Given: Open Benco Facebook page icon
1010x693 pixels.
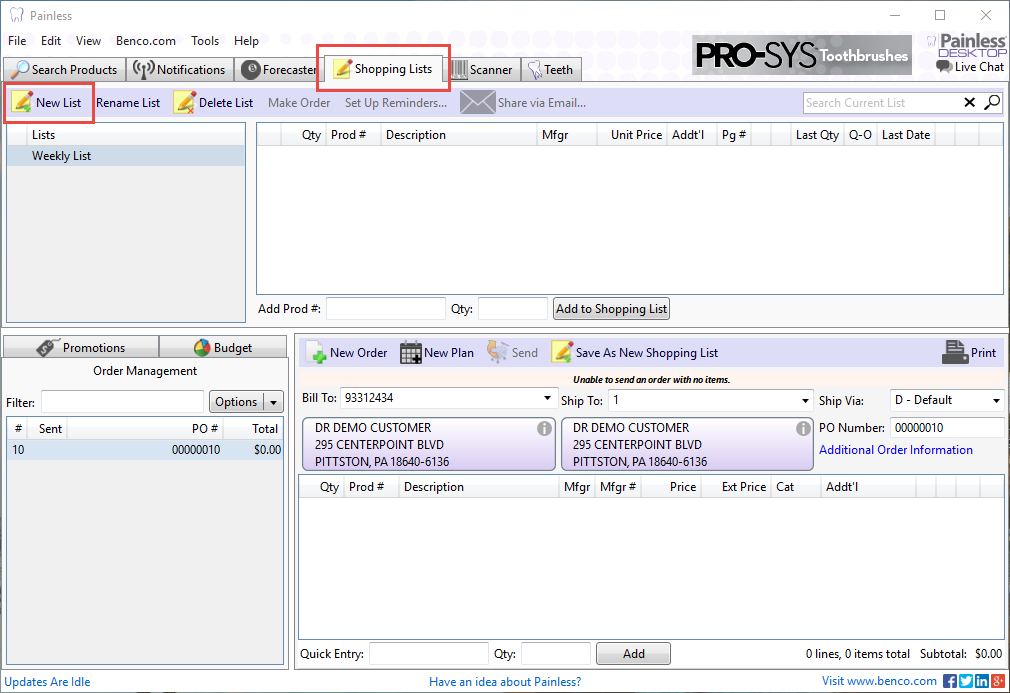Looking at the screenshot, I should coord(950,681).
